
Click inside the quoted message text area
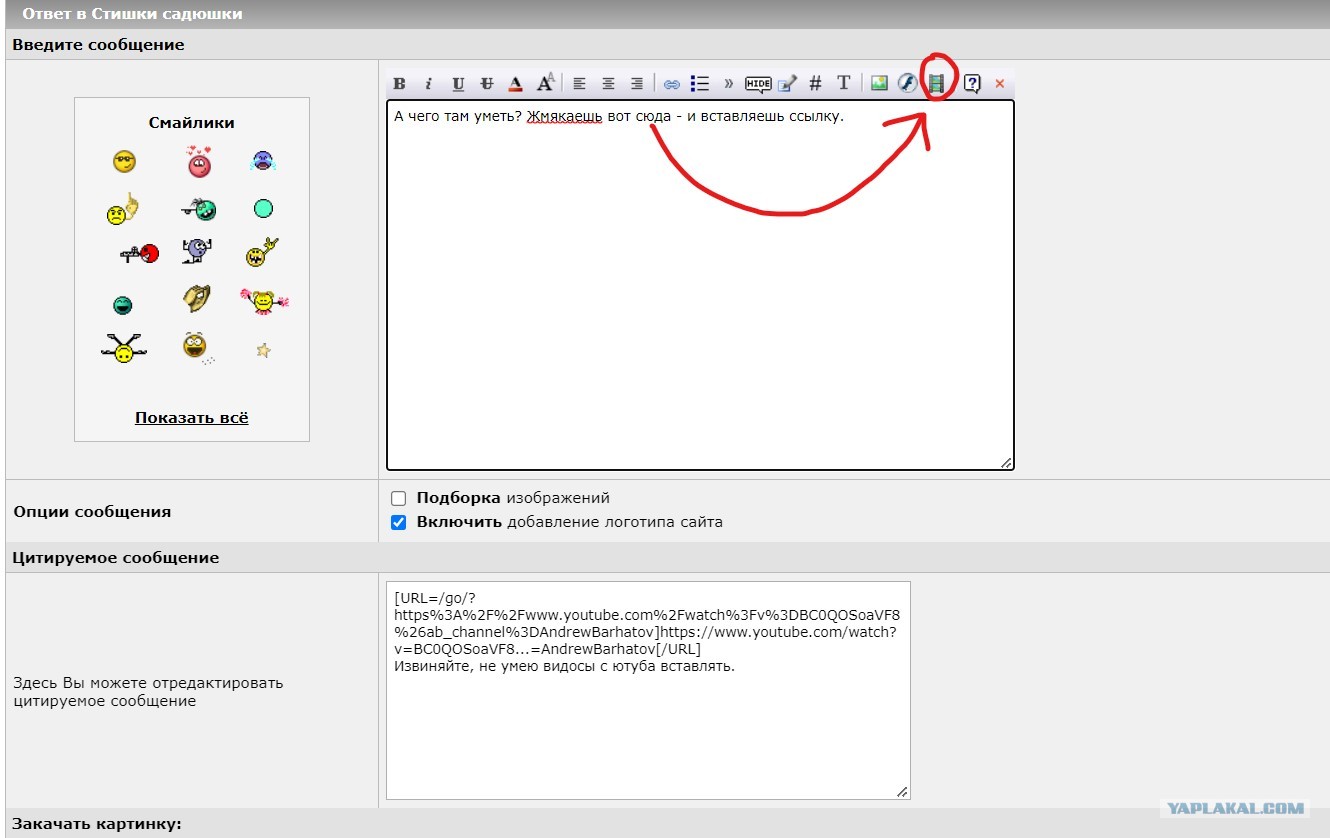coord(648,690)
